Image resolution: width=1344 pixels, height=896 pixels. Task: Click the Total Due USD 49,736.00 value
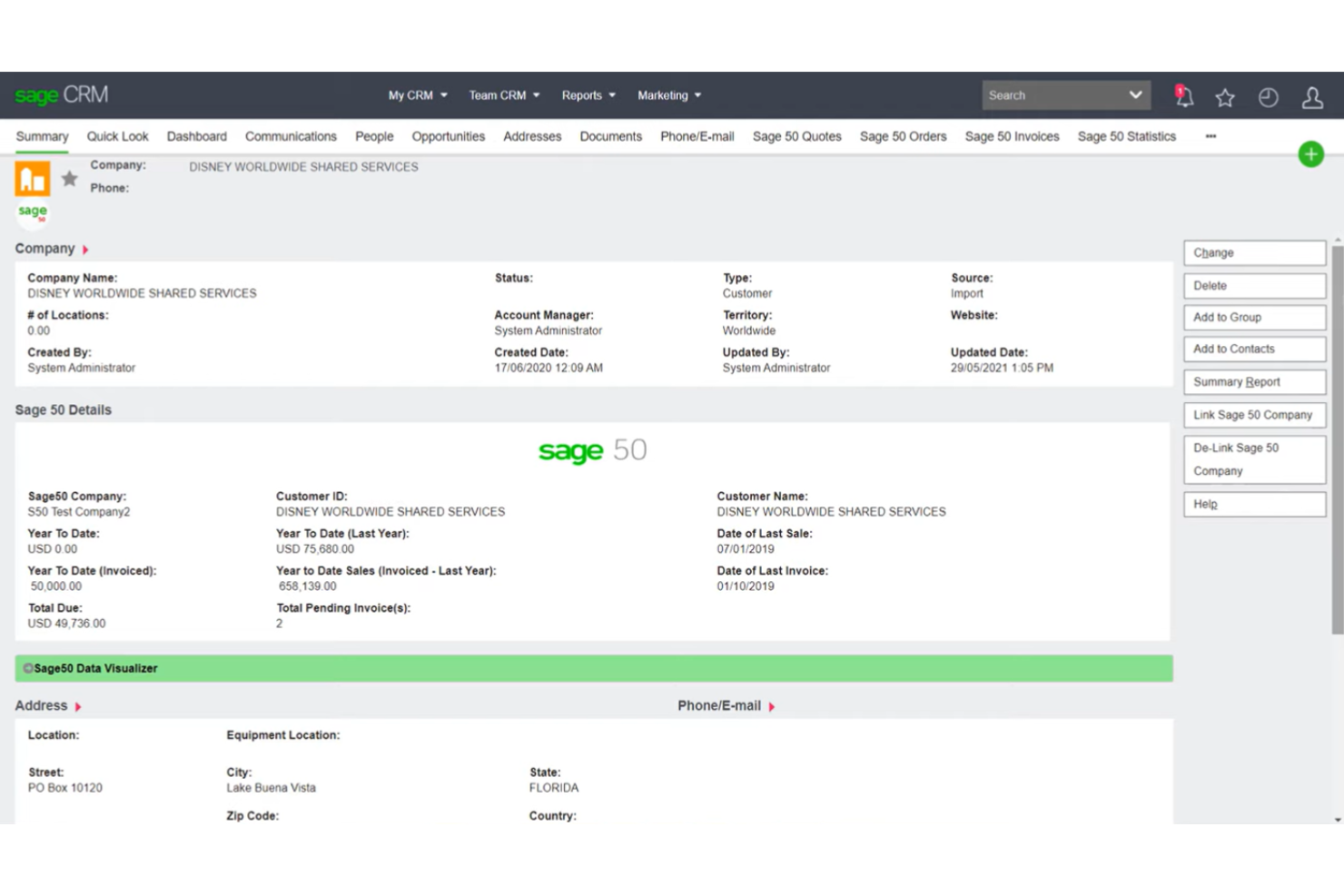(x=66, y=624)
